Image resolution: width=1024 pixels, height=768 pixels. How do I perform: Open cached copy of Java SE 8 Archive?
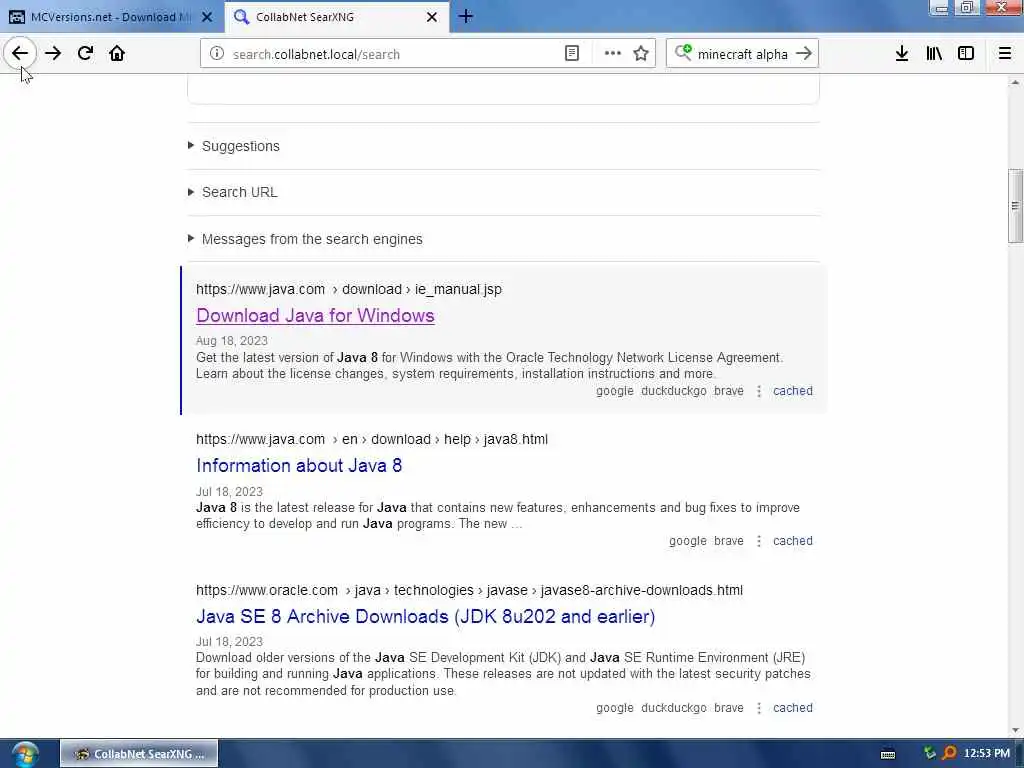[x=793, y=707]
